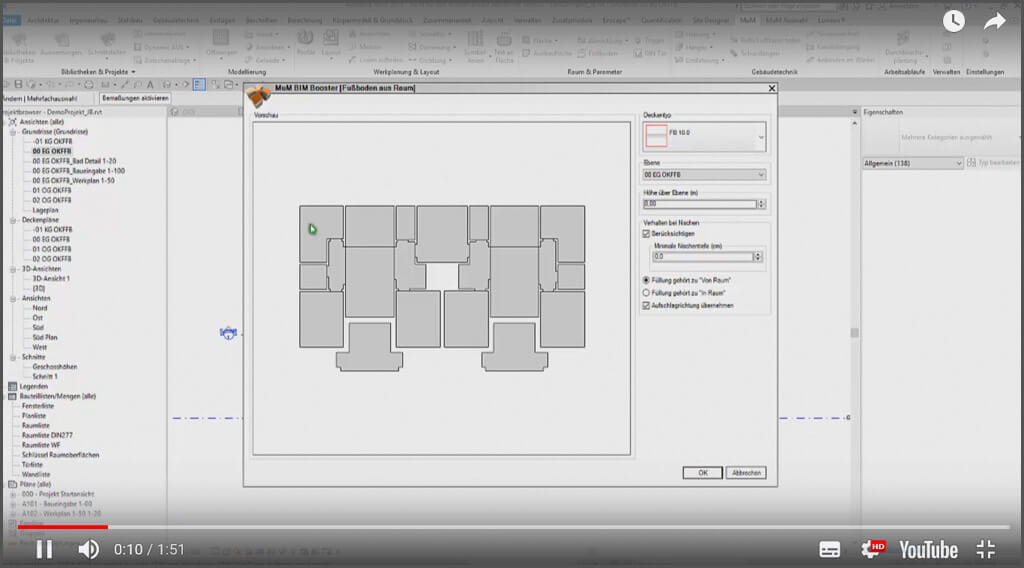This screenshot has height=568, width=1024.
Task: Mute the video volume
Action: coord(89,549)
